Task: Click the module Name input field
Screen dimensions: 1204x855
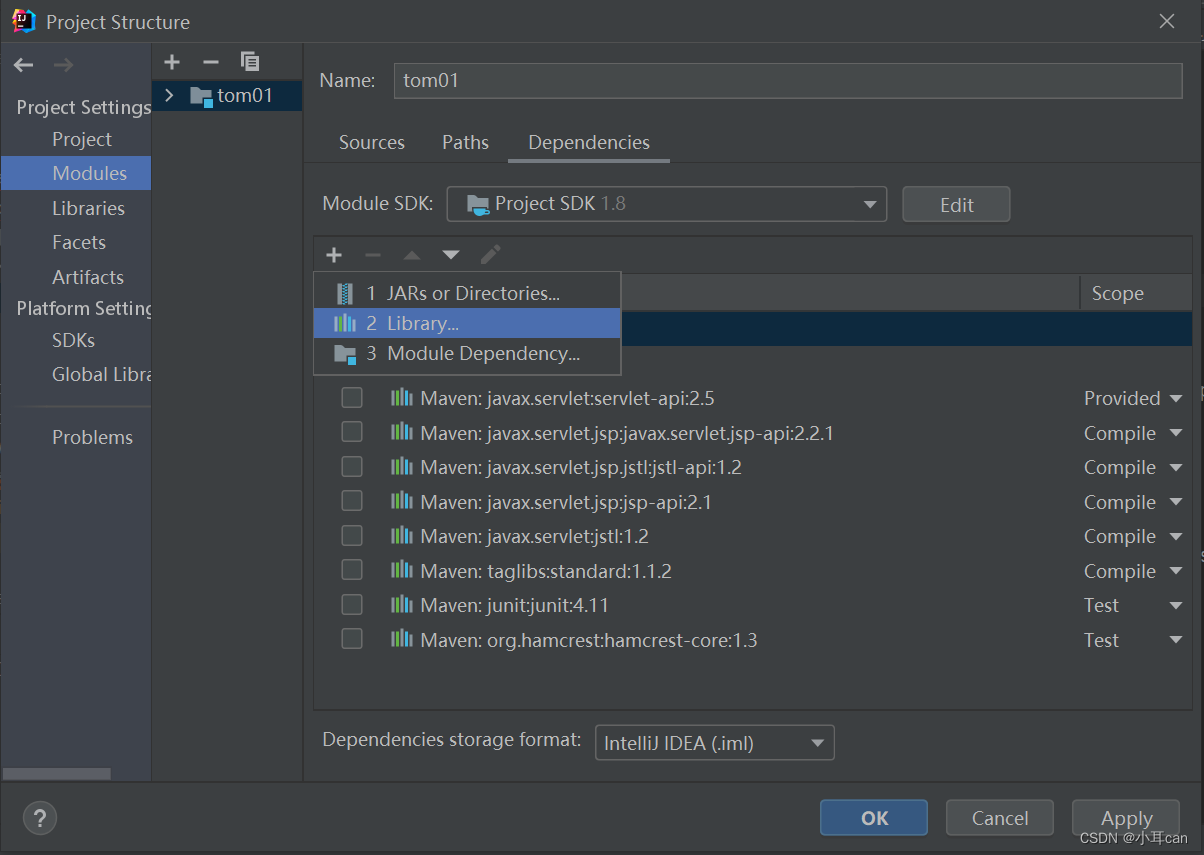Action: (787, 81)
